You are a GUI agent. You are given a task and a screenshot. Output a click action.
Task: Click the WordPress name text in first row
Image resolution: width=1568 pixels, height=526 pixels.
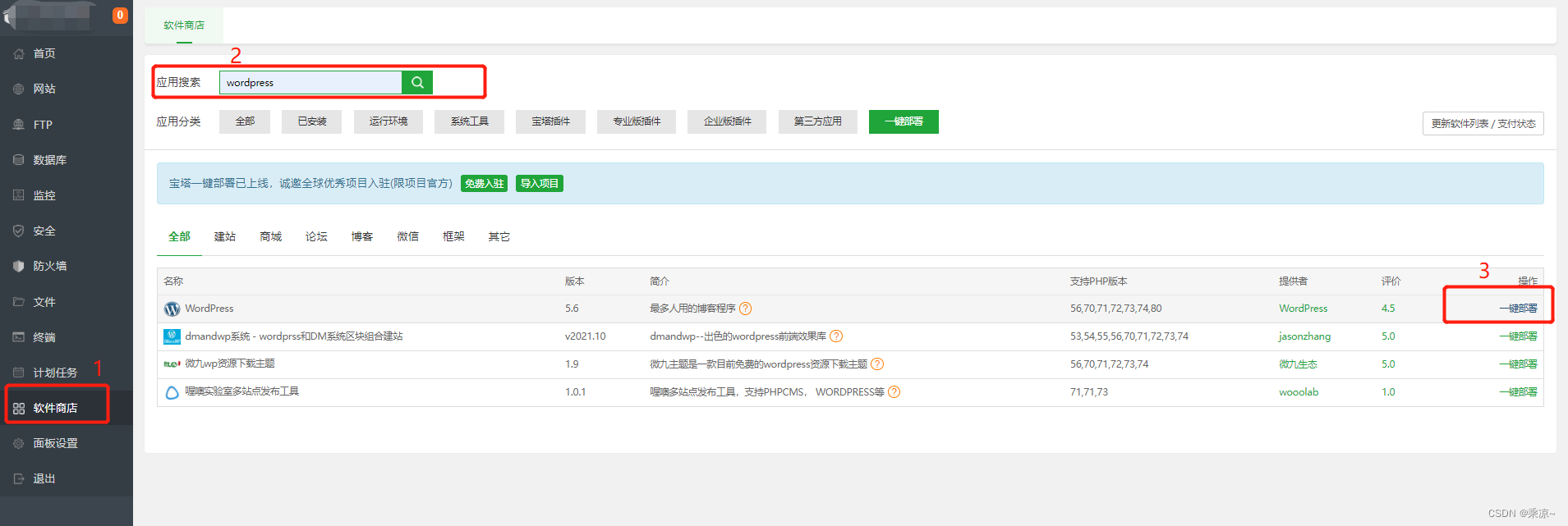coord(209,309)
